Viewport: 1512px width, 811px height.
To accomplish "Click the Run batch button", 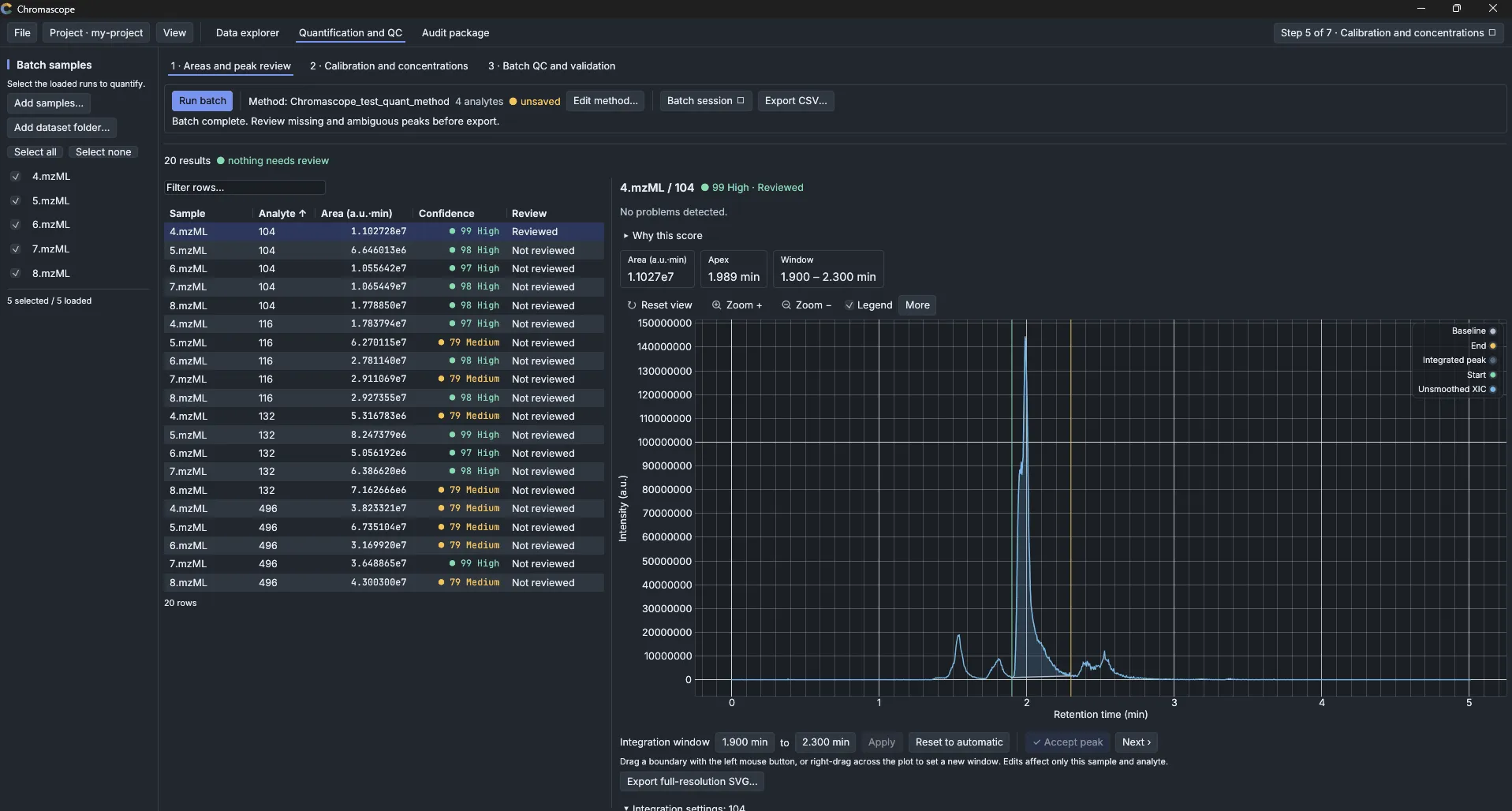I will pyautogui.click(x=202, y=101).
